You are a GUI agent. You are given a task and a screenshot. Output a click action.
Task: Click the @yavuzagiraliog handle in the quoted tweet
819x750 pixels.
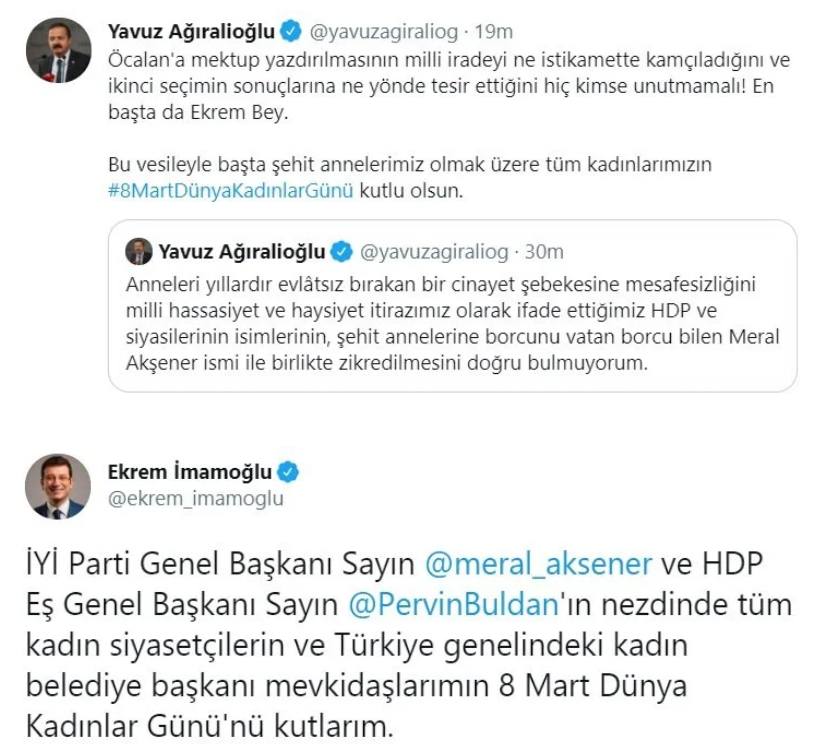434,252
